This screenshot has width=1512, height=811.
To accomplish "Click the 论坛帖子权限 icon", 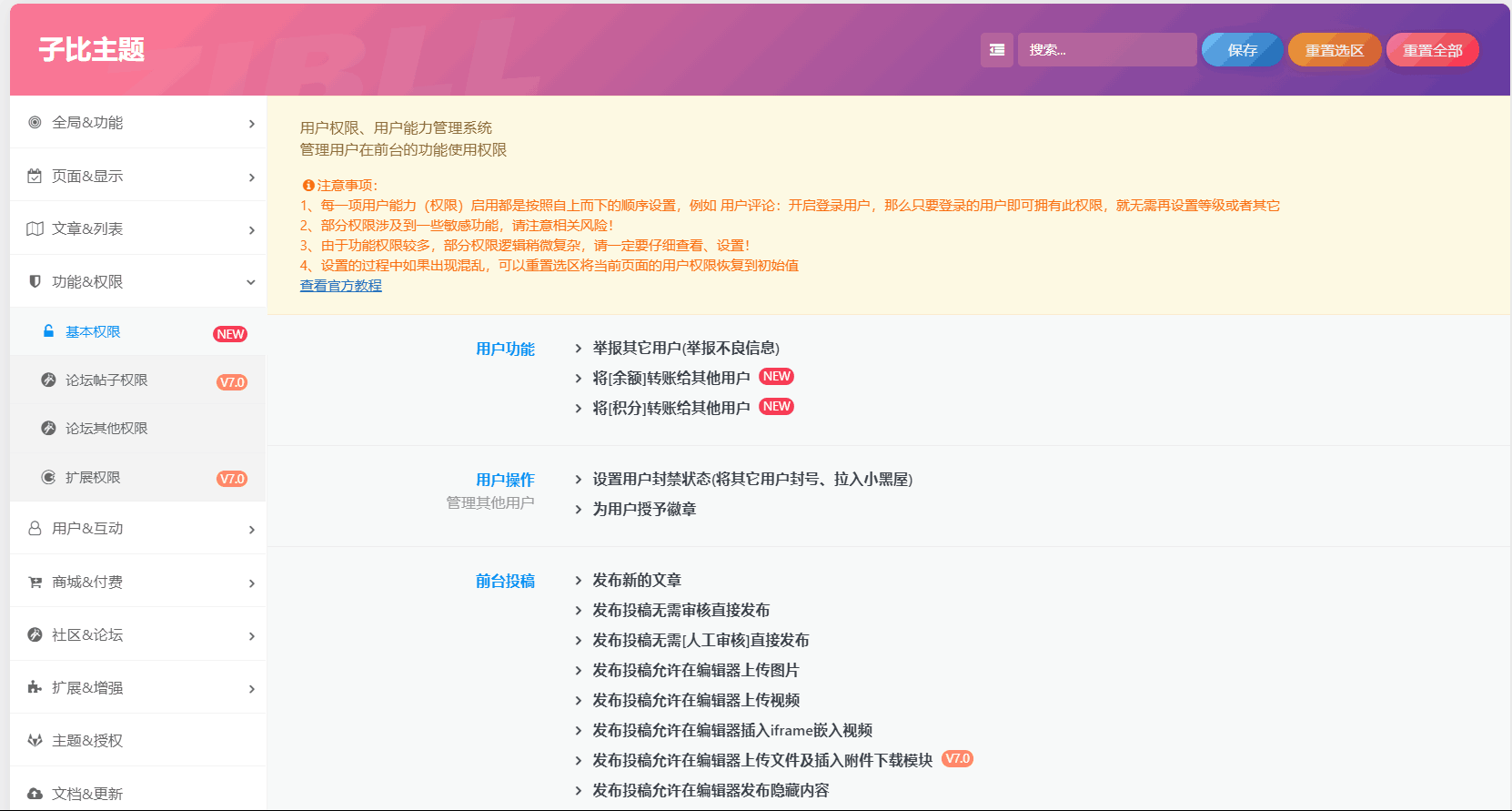I will pyautogui.click(x=48, y=380).
